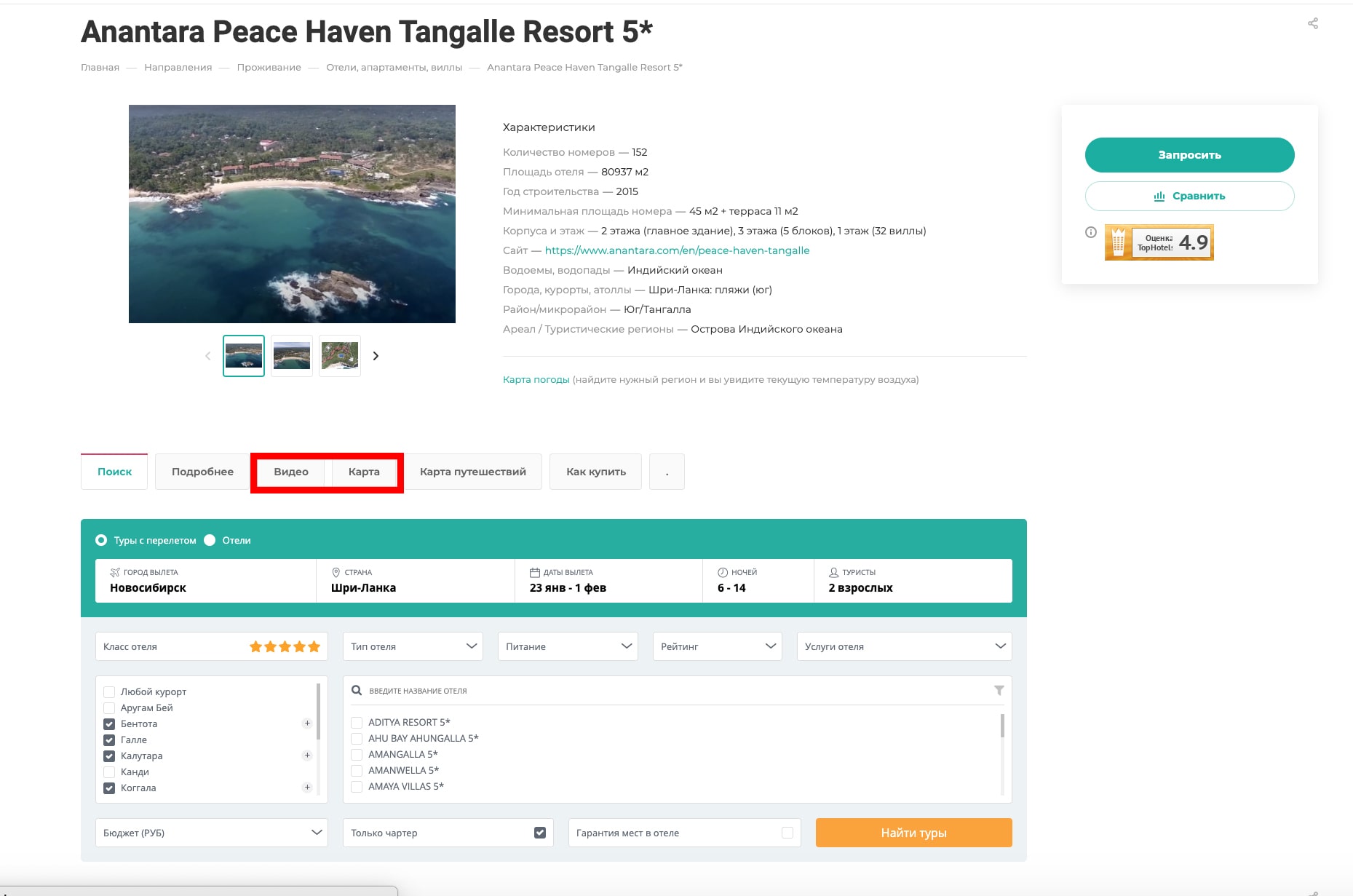Check the Любой курорт checkbox
The image size is (1353, 896).
pyautogui.click(x=109, y=691)
